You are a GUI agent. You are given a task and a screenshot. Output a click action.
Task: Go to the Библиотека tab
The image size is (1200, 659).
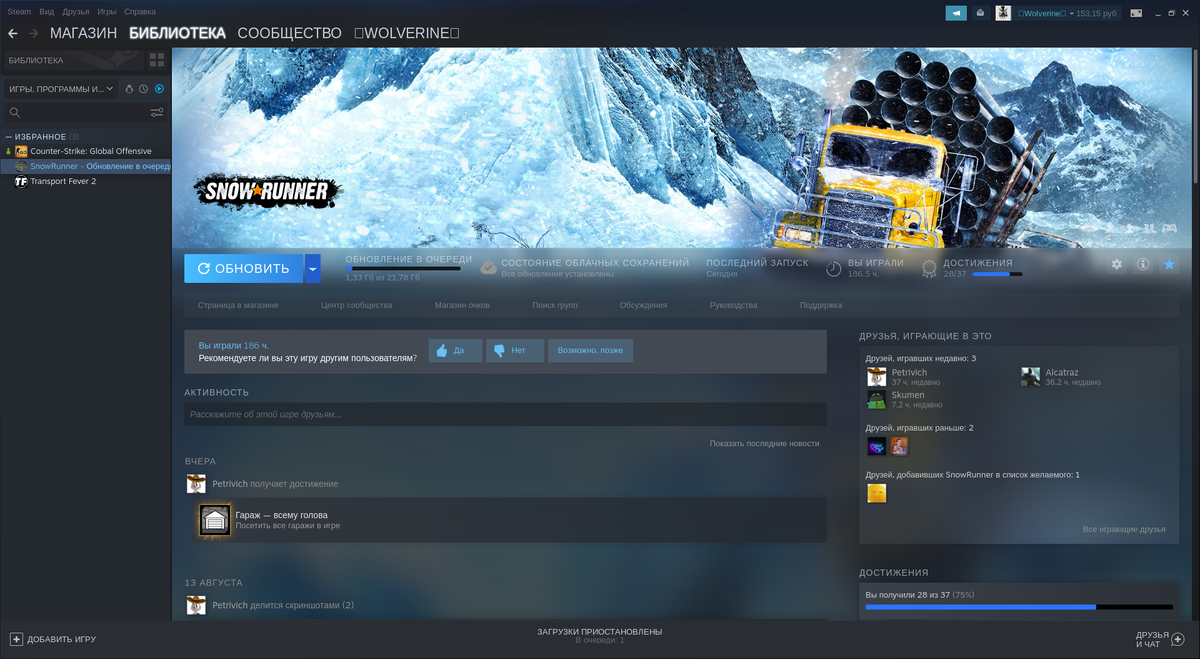point(178,33)
